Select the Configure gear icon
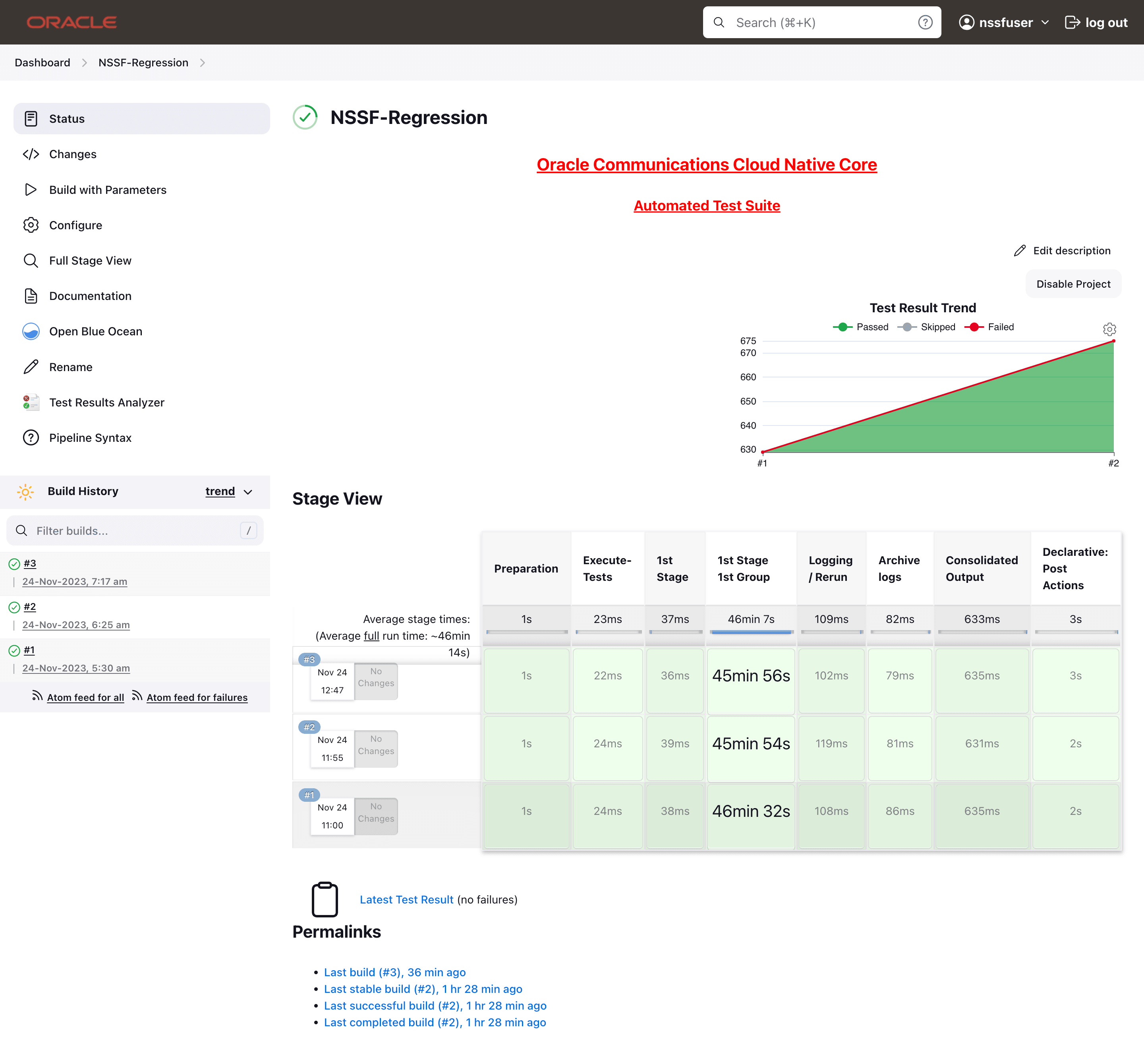Image resolution: width=1144 pixels, height=1064 pixels. point(31,225)
